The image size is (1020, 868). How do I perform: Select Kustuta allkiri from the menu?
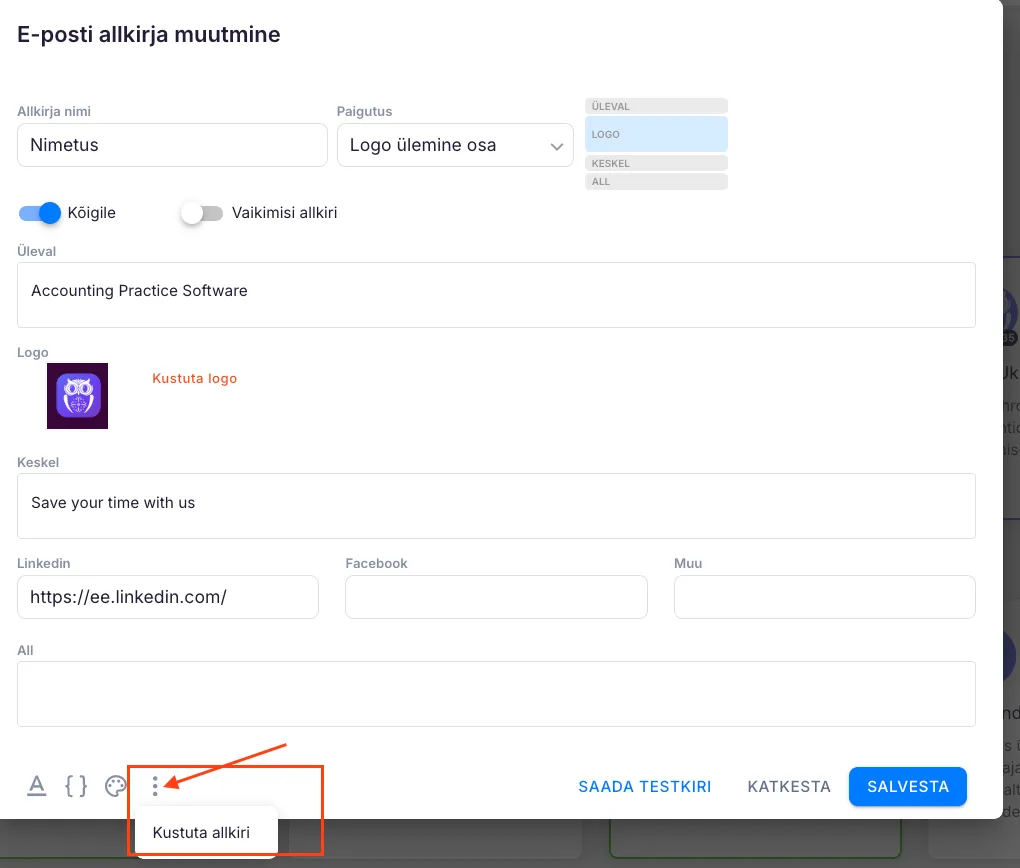[201, 832]
